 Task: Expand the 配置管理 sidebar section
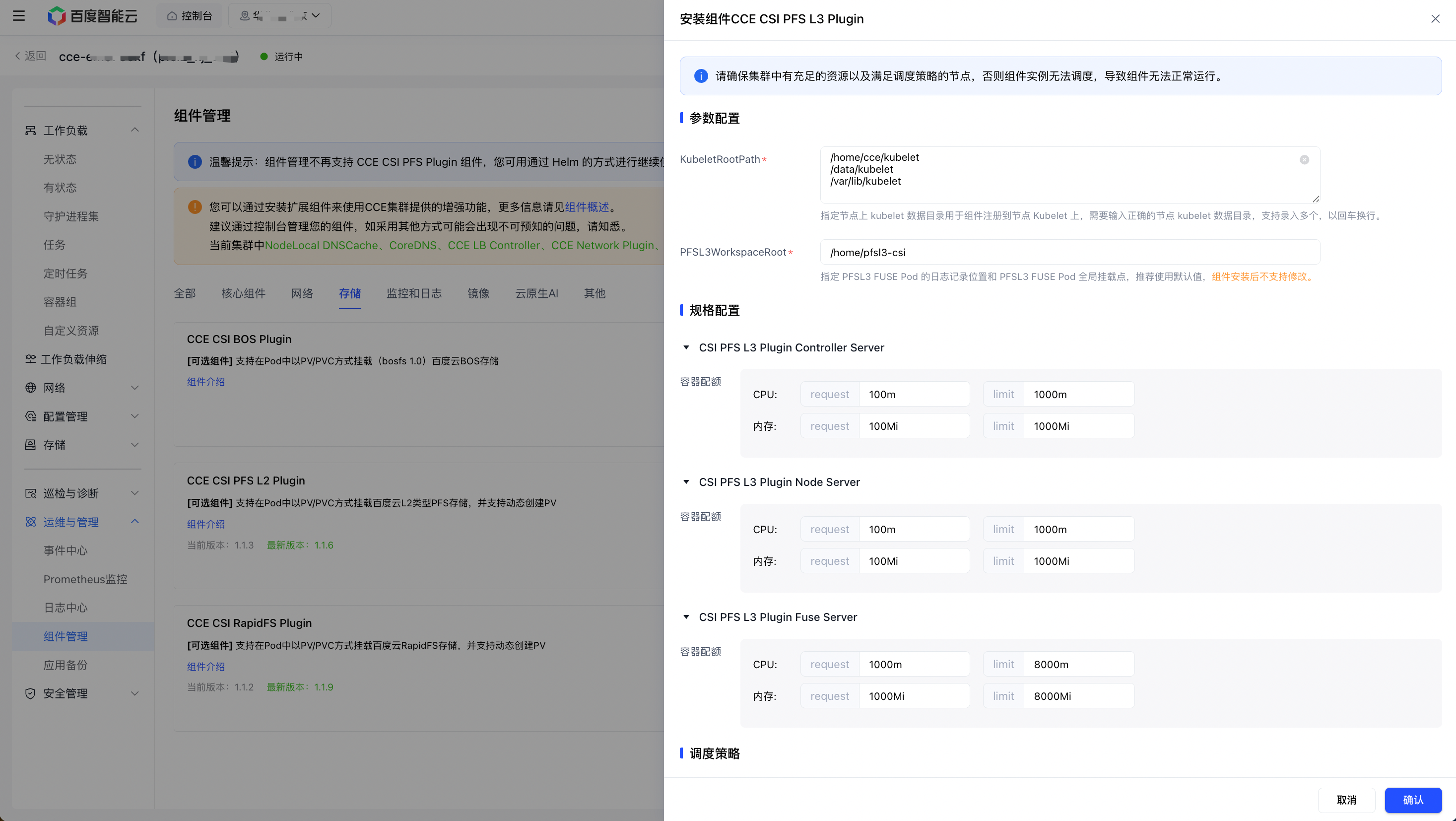coord(135,416)
